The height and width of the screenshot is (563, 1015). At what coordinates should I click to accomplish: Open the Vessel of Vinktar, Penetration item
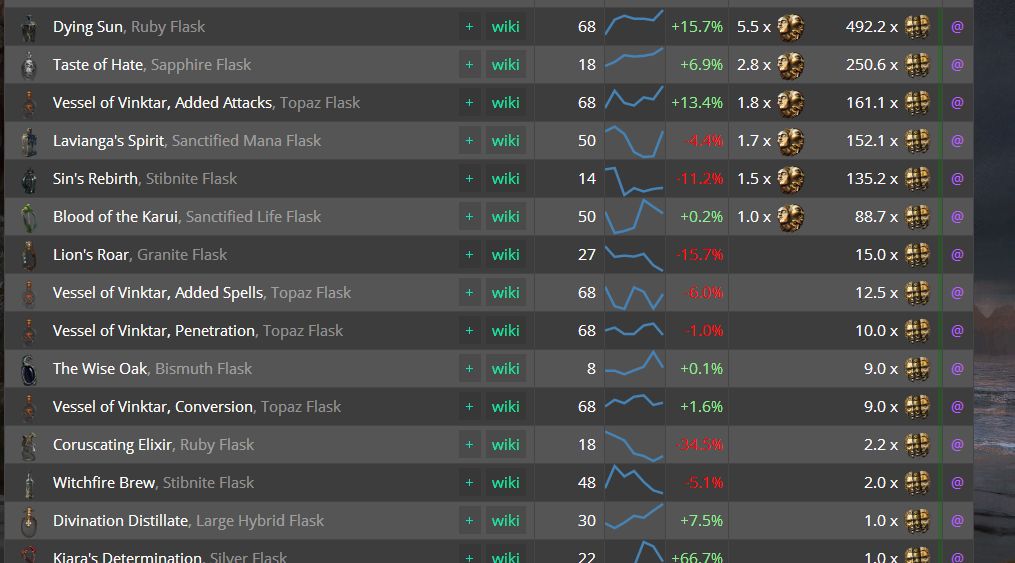click(154, 331)
